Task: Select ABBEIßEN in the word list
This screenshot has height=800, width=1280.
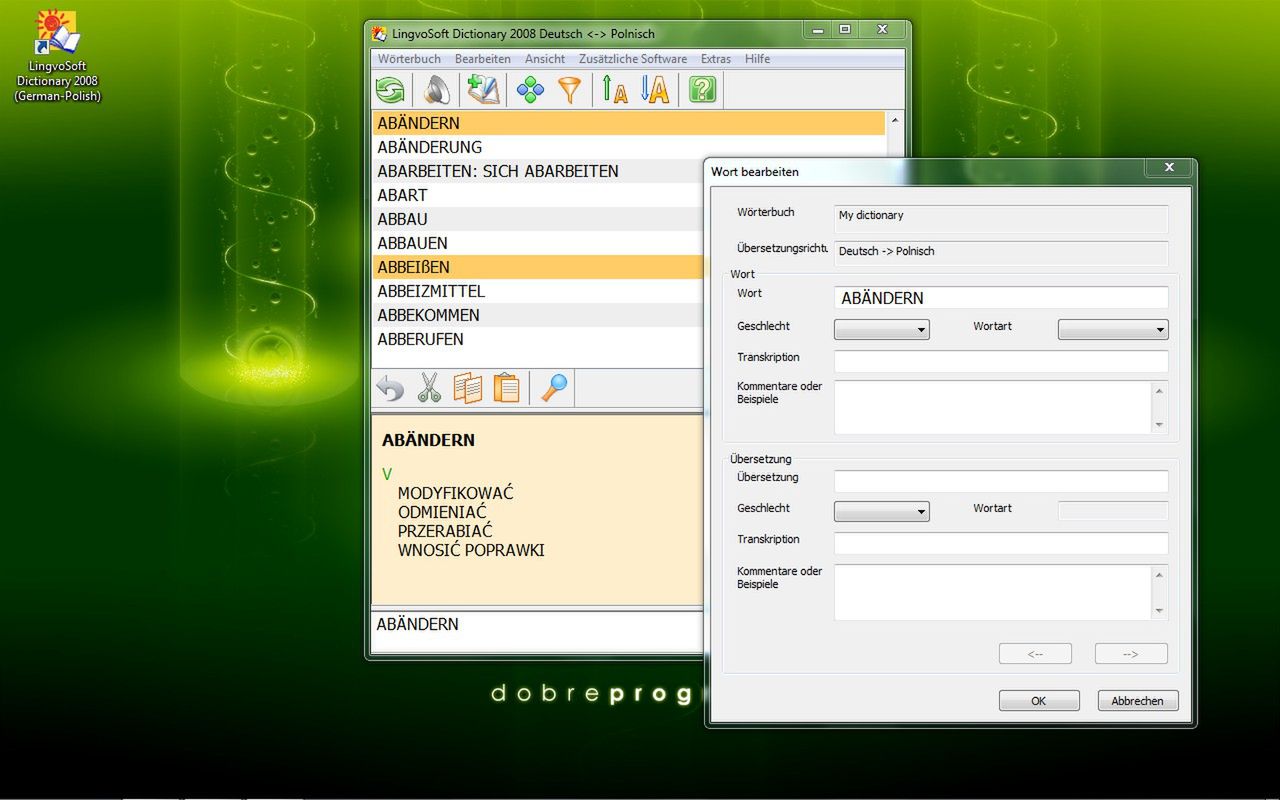Action: [x=538, y=267]
